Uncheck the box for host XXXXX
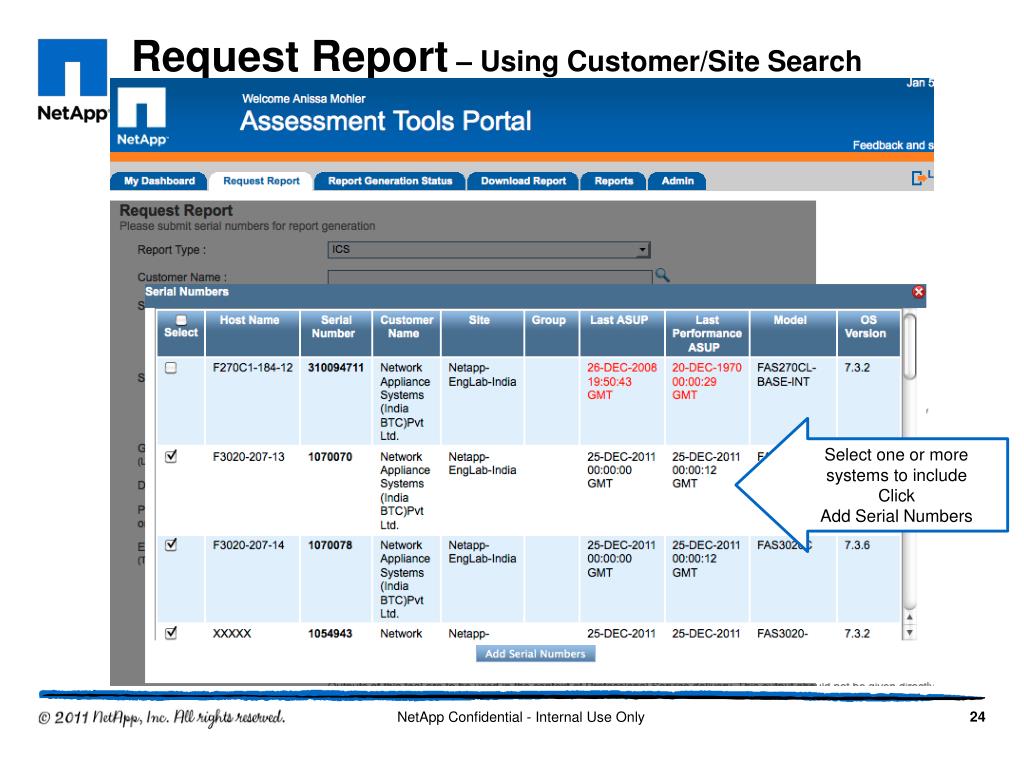Screen dimensions: 1024x768 [x=171, y=633]
